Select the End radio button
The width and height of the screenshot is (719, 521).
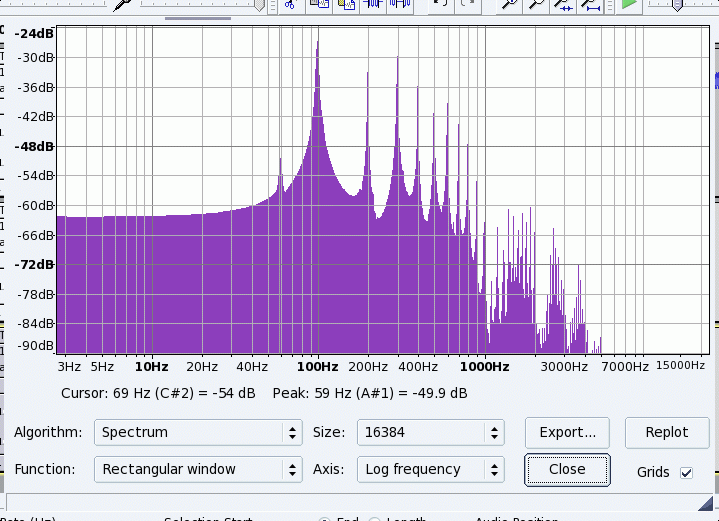(x=324, y=519)
